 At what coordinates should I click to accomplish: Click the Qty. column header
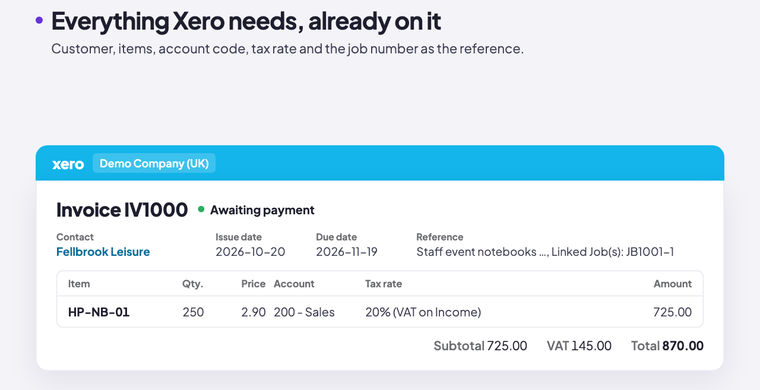(193, 284)
